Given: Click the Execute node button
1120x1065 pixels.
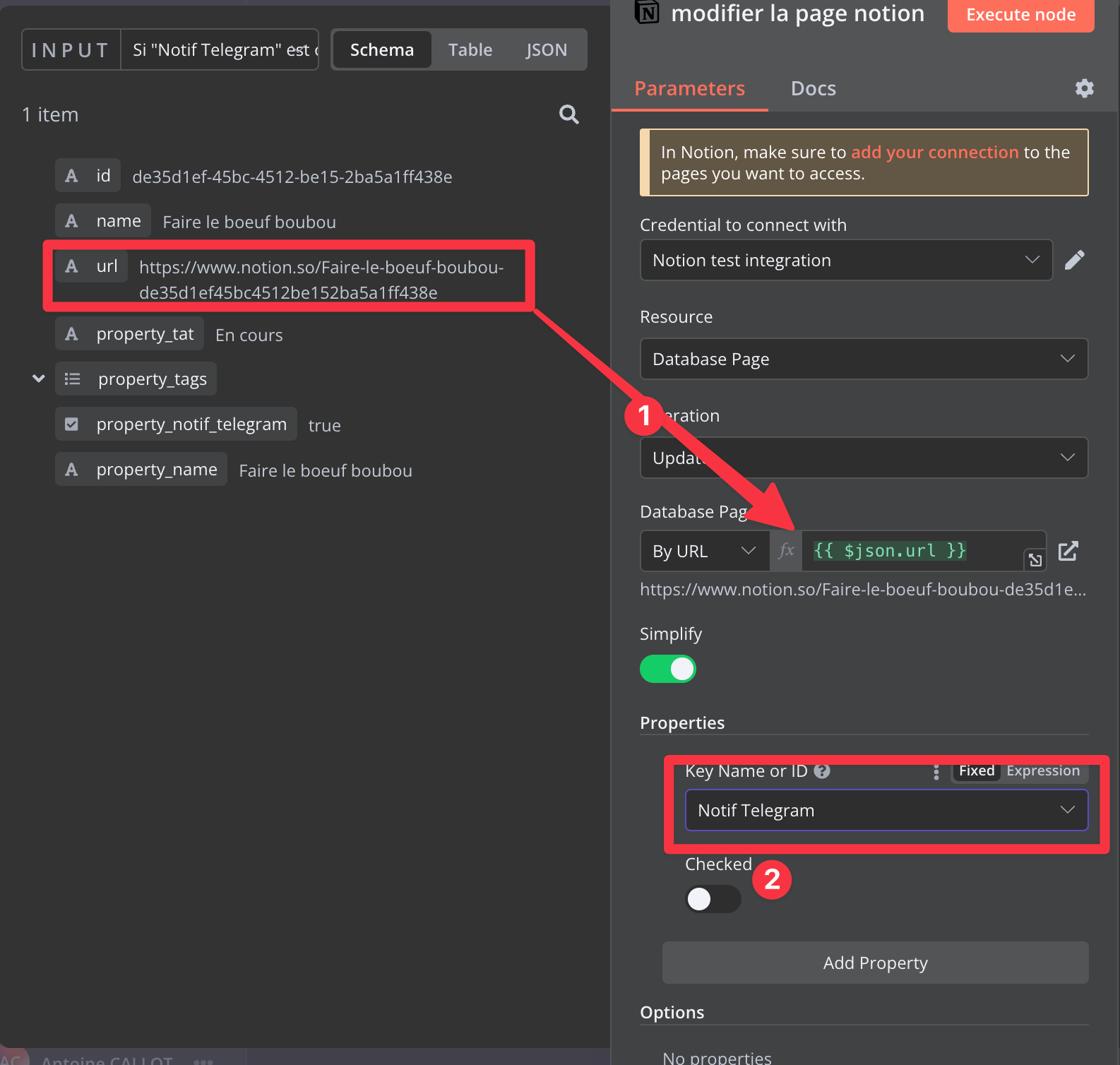Looking at the screenshot, I should click(x=1020, y=15).
